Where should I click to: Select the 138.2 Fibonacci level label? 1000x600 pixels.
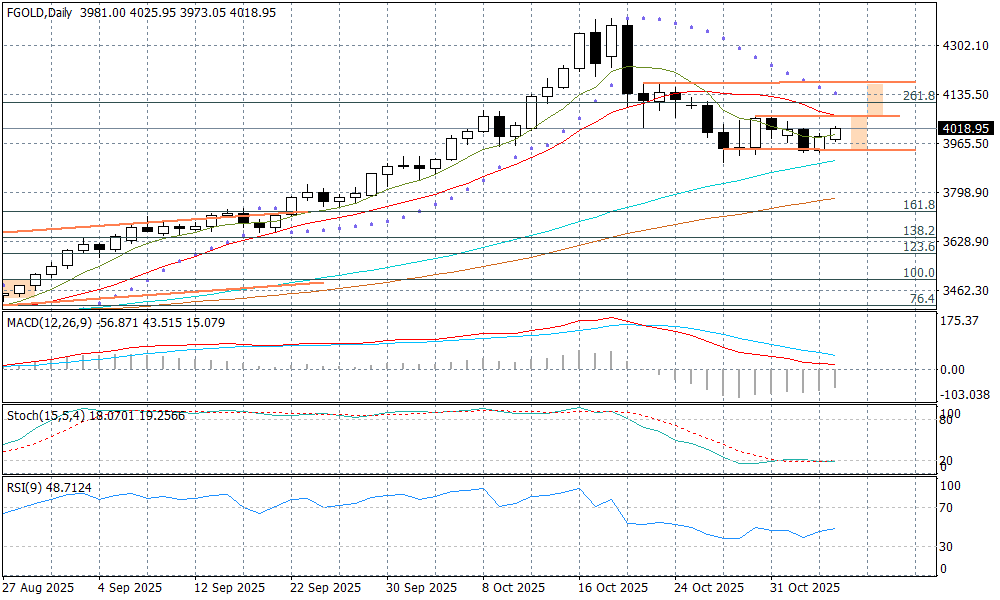[918, 231]
